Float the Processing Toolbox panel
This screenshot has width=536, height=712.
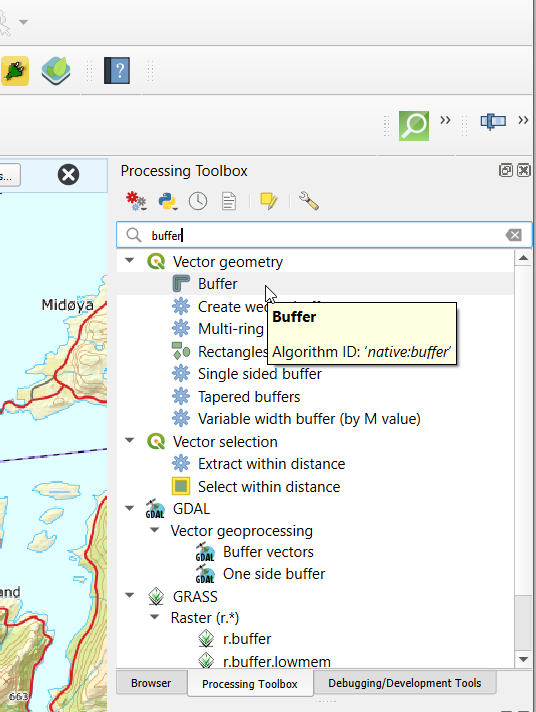(x=506, y=170)
